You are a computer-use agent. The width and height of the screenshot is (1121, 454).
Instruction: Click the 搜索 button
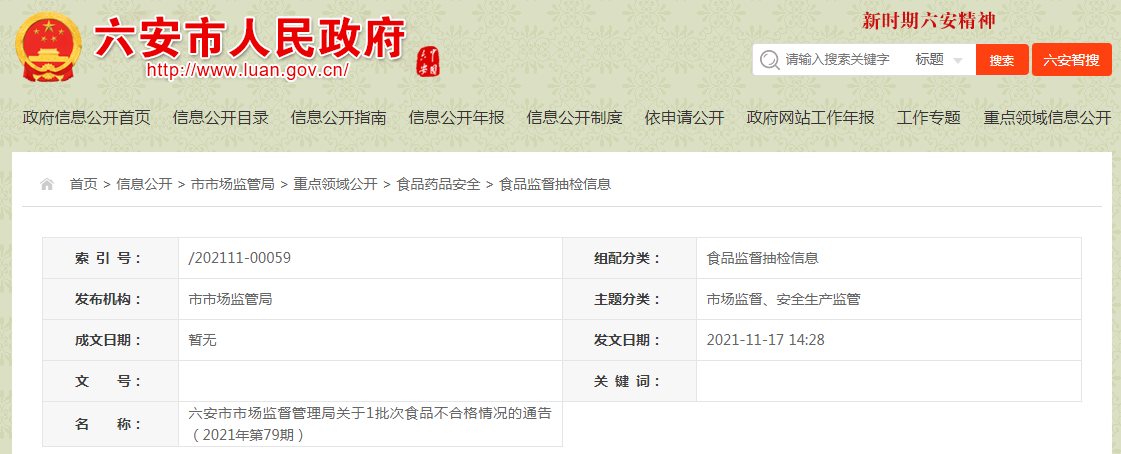tap(1002, 60)
